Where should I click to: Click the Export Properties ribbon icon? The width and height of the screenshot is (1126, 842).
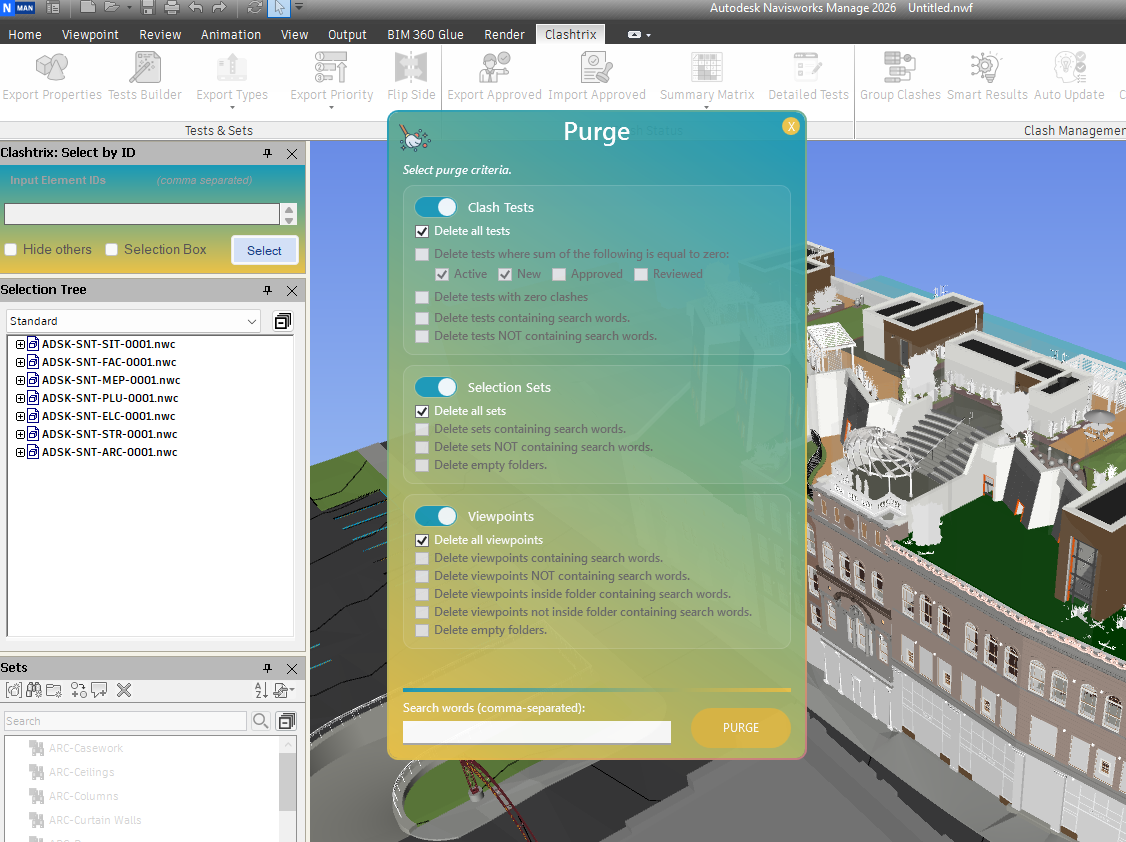(51, 69)
